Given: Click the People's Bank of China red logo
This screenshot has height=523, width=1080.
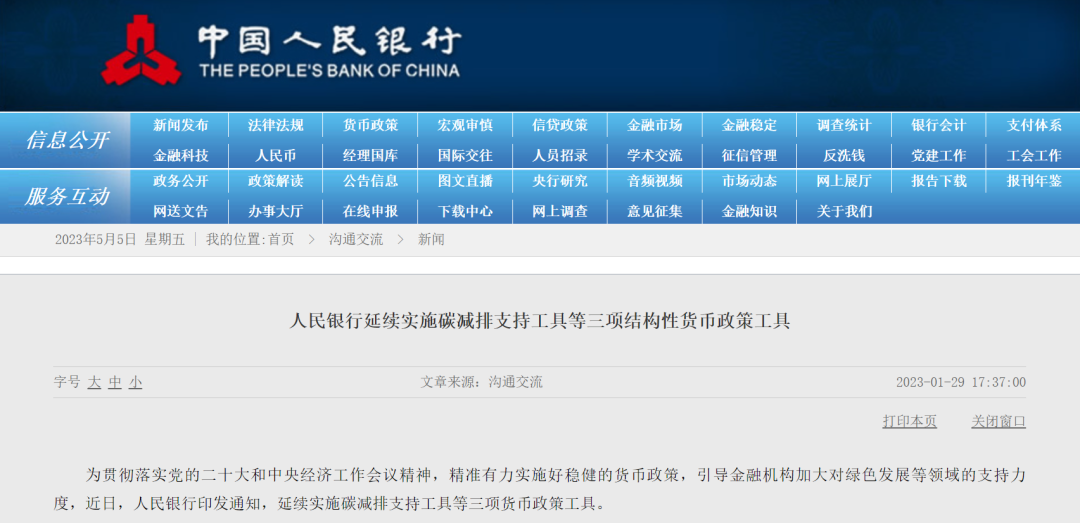Looking at the screenshot, I should pos(141,50).
